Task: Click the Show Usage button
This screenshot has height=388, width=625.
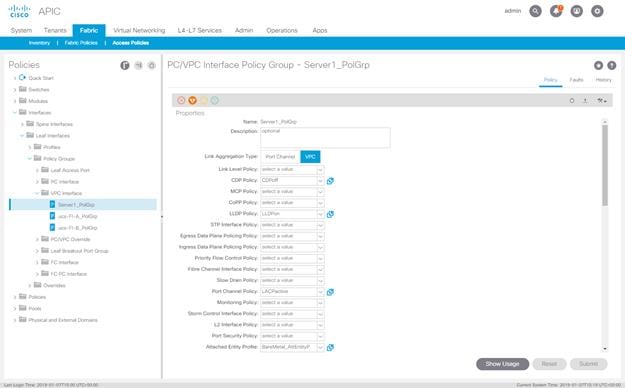Action: (x=502, y=364)
